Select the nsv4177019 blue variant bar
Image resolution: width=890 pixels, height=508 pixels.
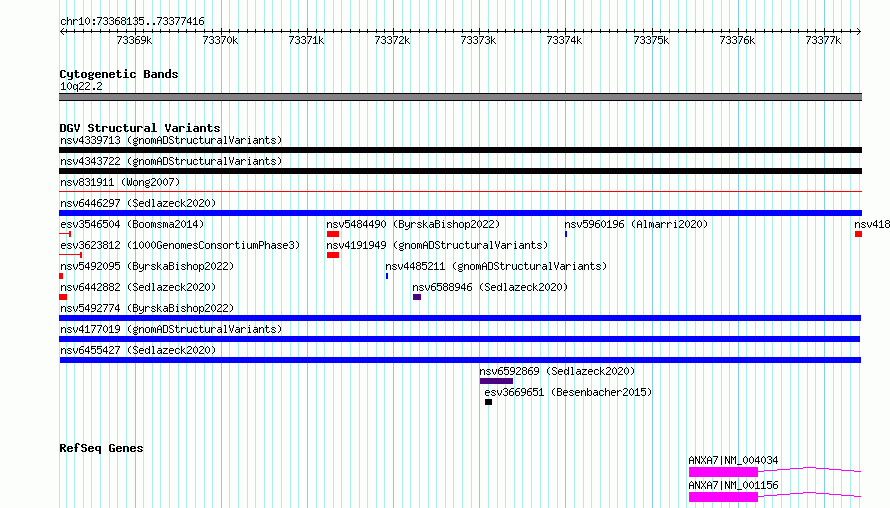pyautogui.click(x=460, y=339)
